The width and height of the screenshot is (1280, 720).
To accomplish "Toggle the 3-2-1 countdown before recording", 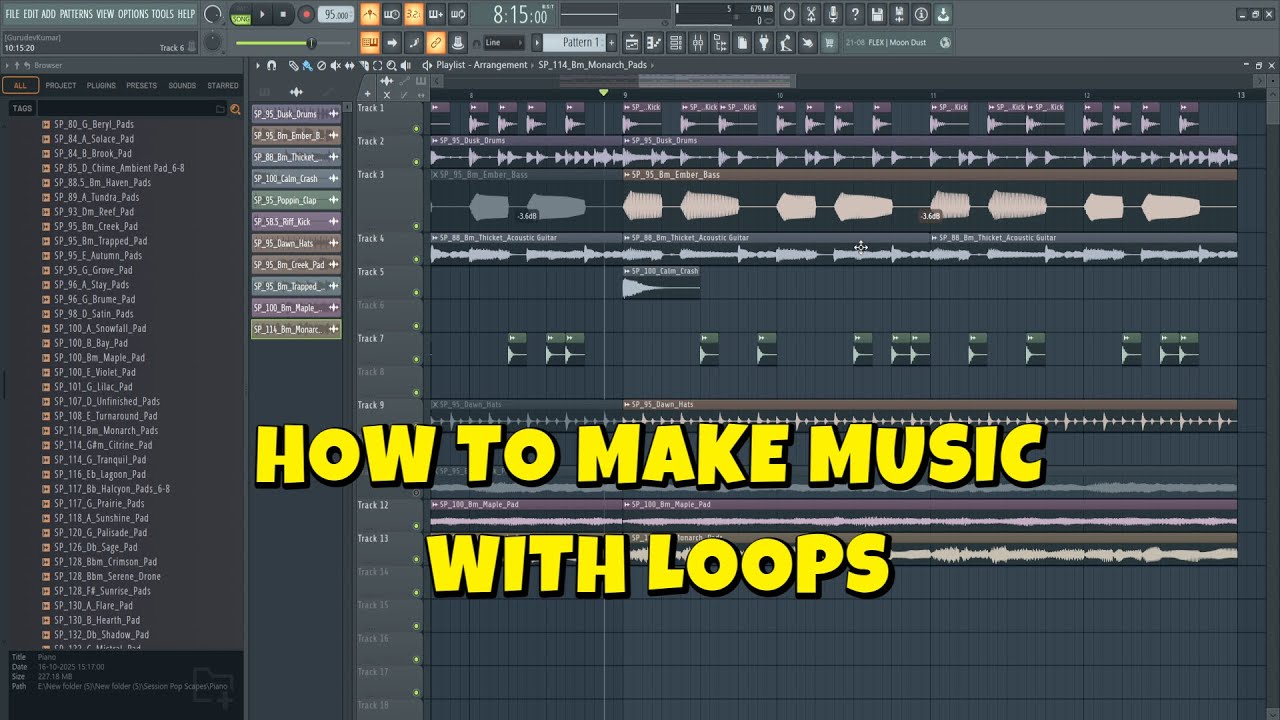I will click(414, 15).
